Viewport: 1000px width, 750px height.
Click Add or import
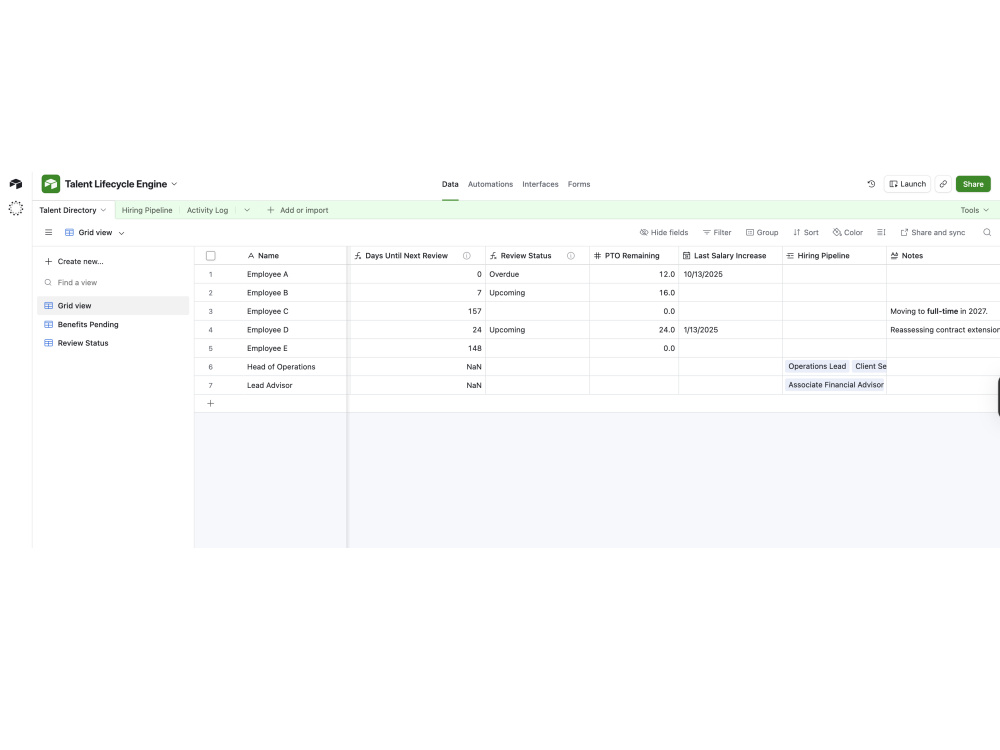[x=297, y=210]
